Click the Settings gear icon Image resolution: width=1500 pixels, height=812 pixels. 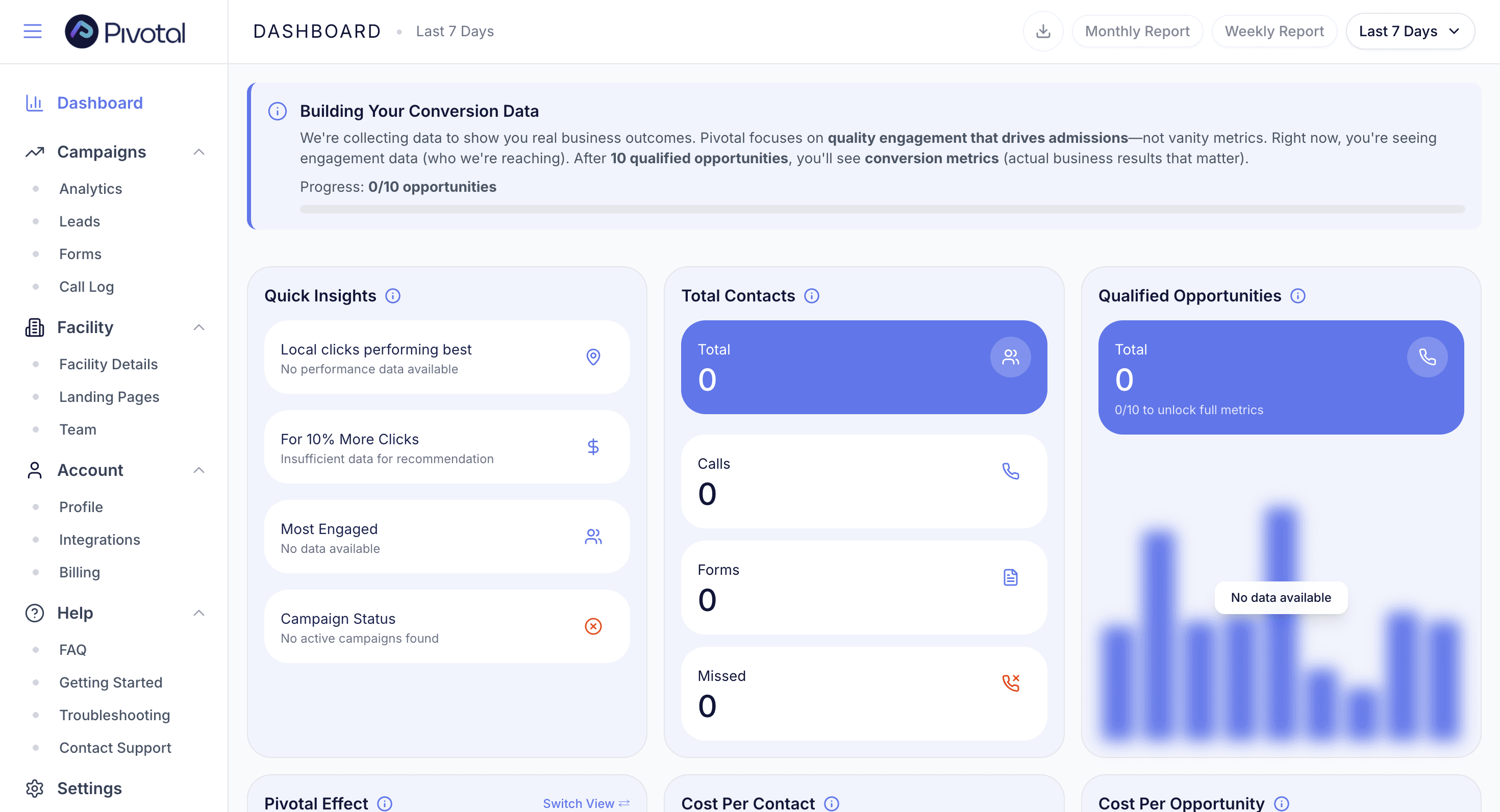(x=34, y=788)
